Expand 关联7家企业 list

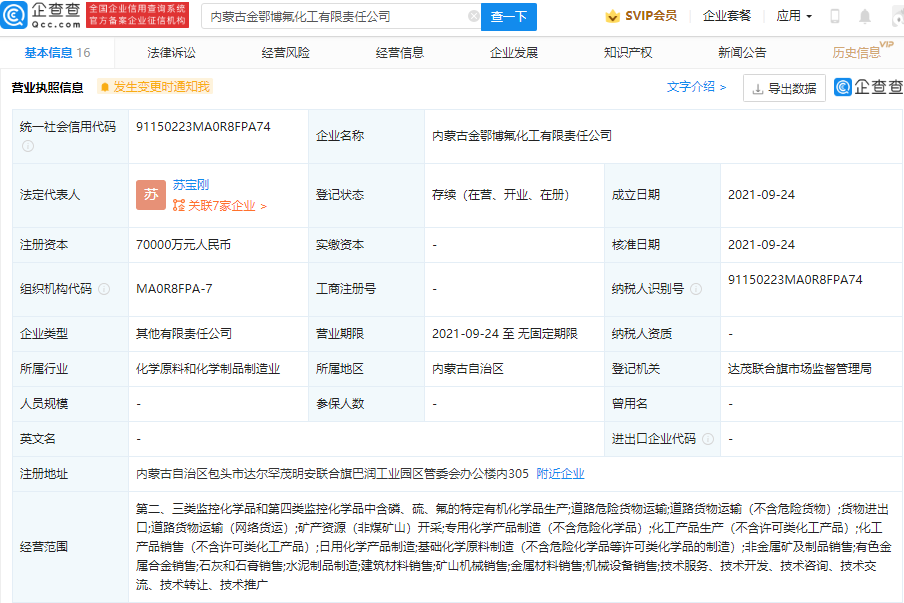click(220, 206)
